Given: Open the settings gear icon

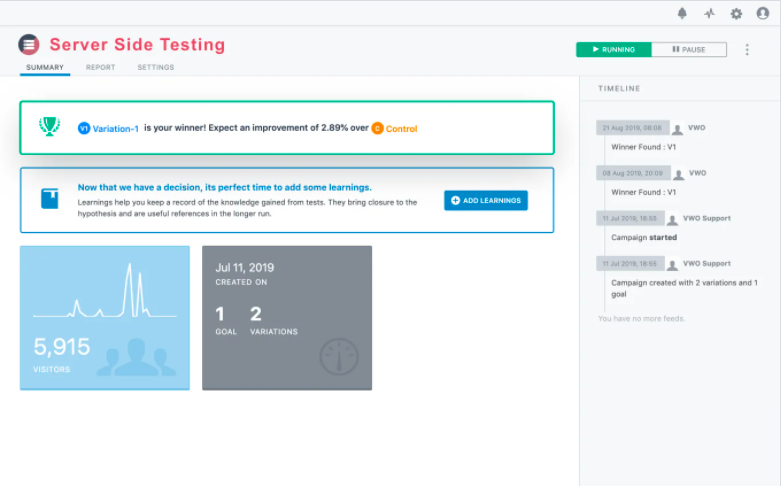Looking at the screenshot, I should pos(736,14).
